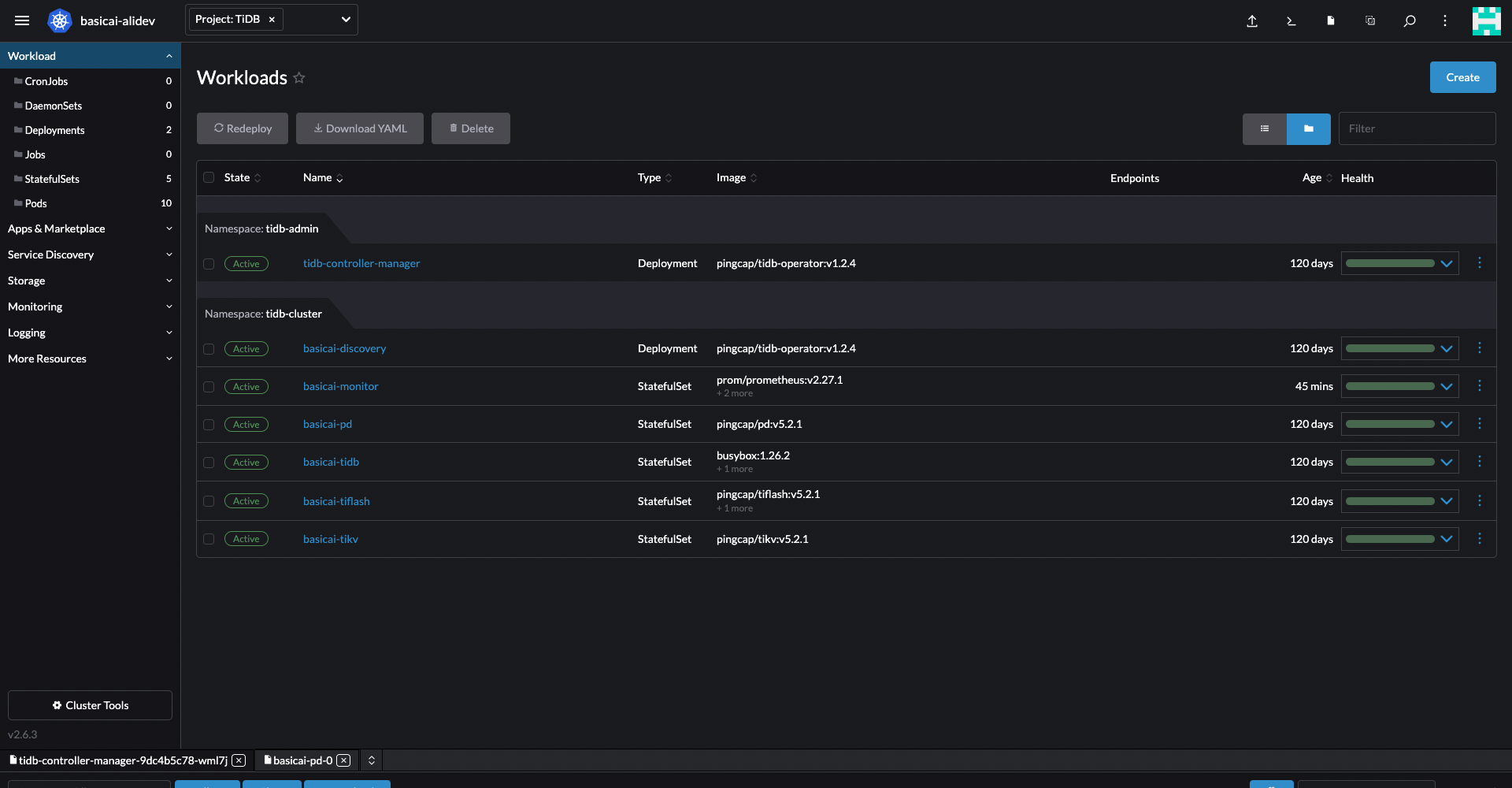
Task: Open the hamburger navigation menu
Action: tap(22, 20)
